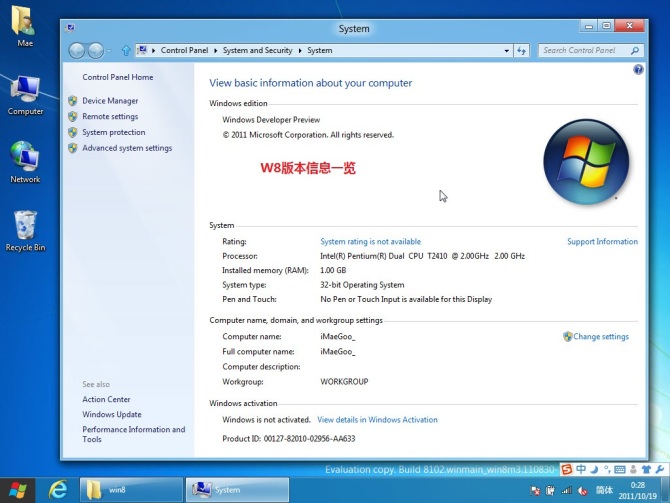Open Device Manager from the sidebar
The height and width of the screenshot is (503, 670).
(x=110, y=101)
